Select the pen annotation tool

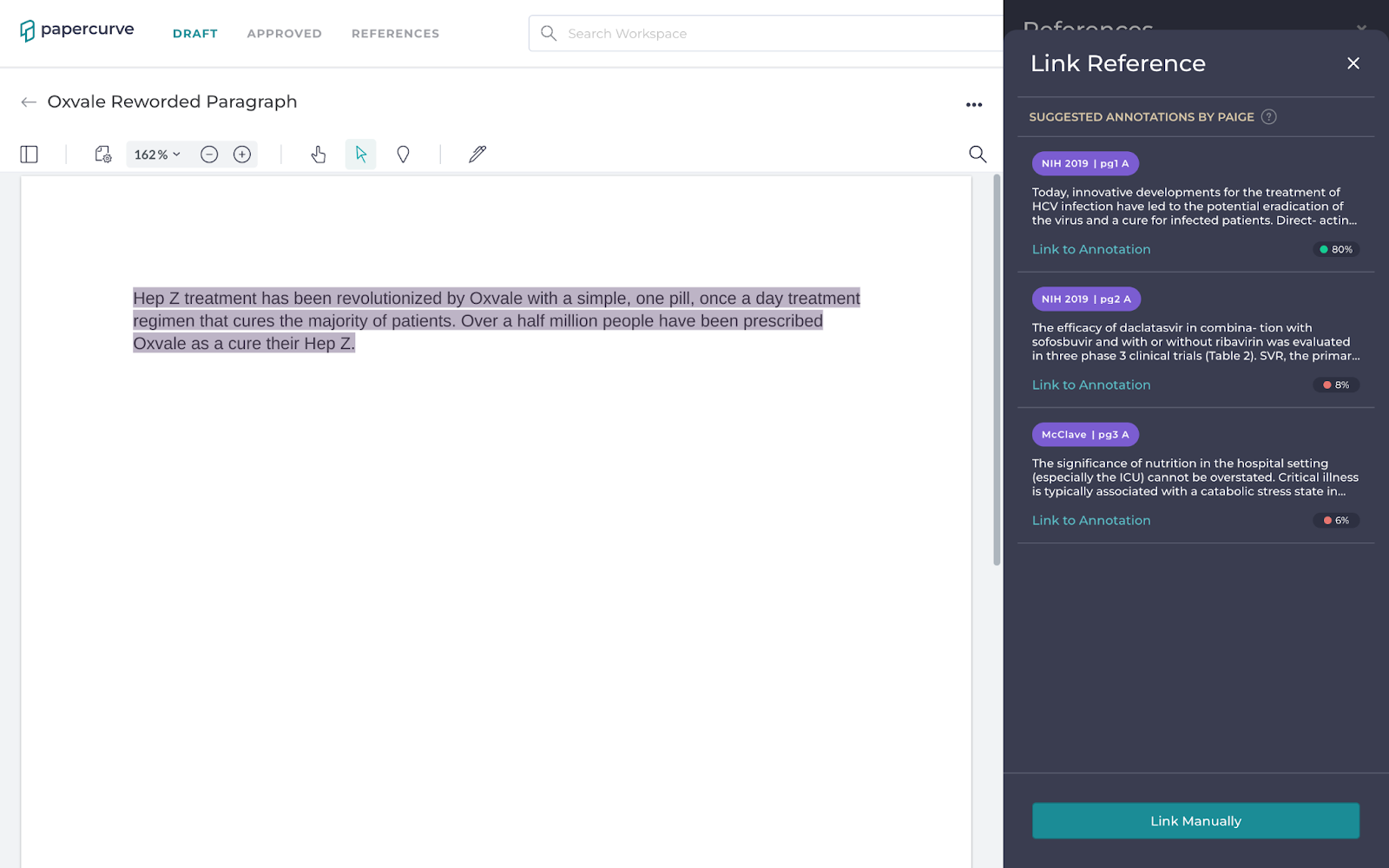pyautogui.click(x=477, y=155)
